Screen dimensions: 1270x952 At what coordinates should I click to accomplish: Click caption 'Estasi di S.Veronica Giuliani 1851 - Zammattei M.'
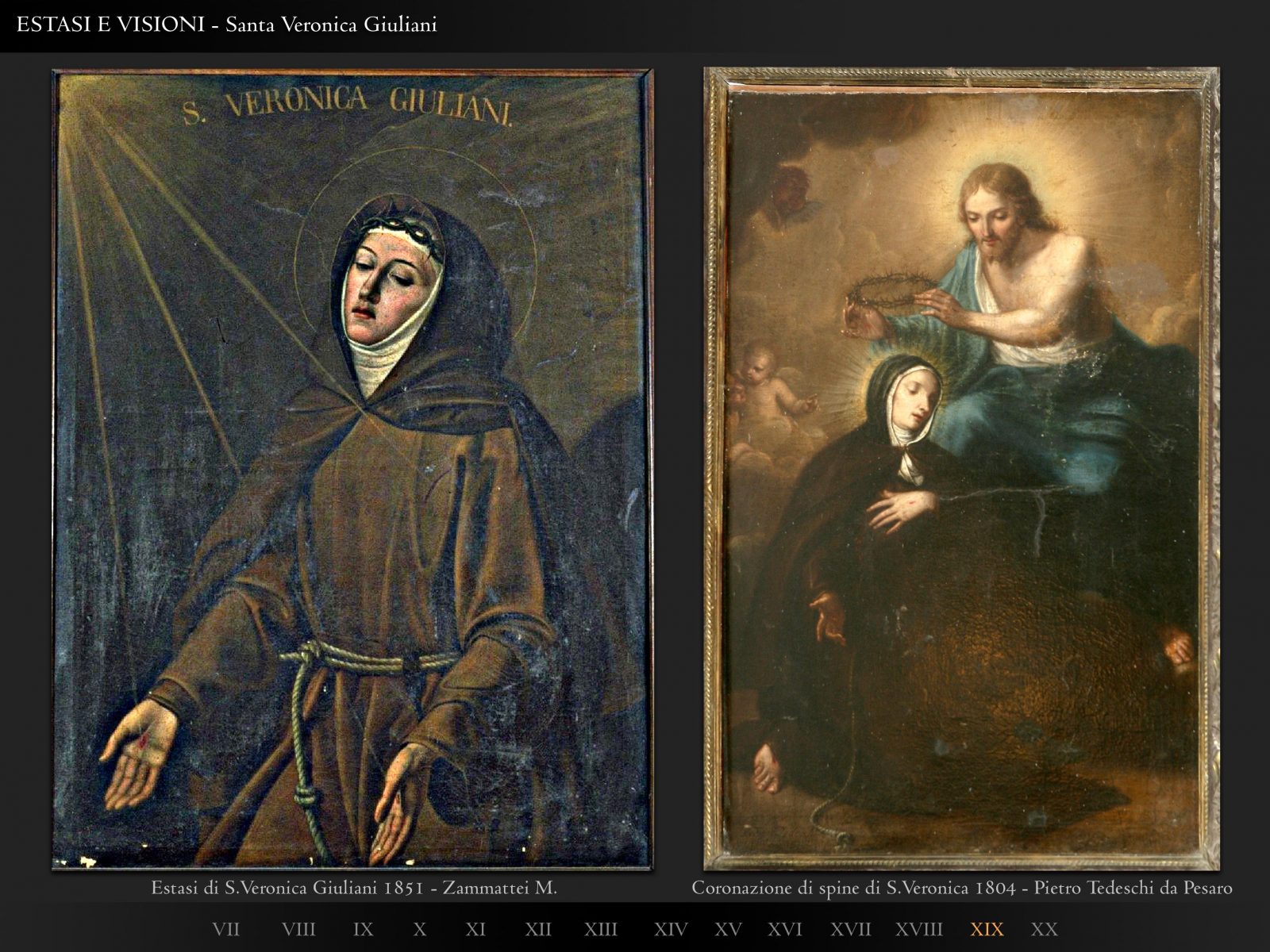(354, 889)
